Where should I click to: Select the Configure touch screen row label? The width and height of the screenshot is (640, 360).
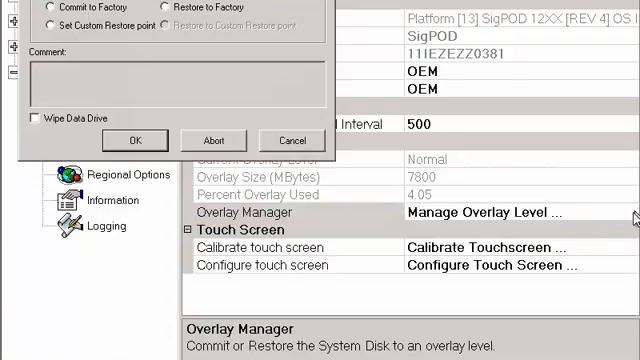(262, 265)
